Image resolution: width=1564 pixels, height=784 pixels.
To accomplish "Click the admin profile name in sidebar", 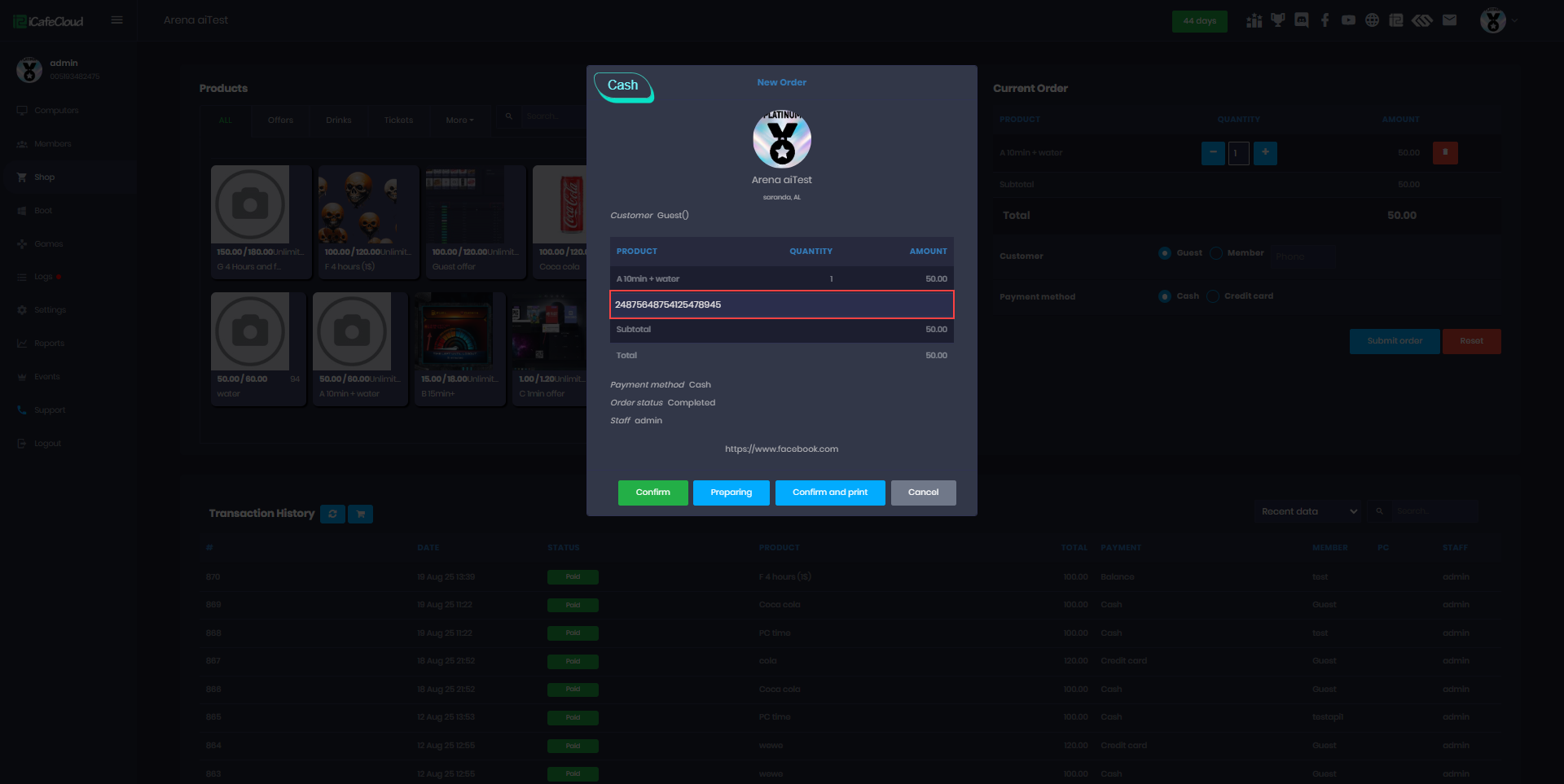I will (x=64, y=63).
